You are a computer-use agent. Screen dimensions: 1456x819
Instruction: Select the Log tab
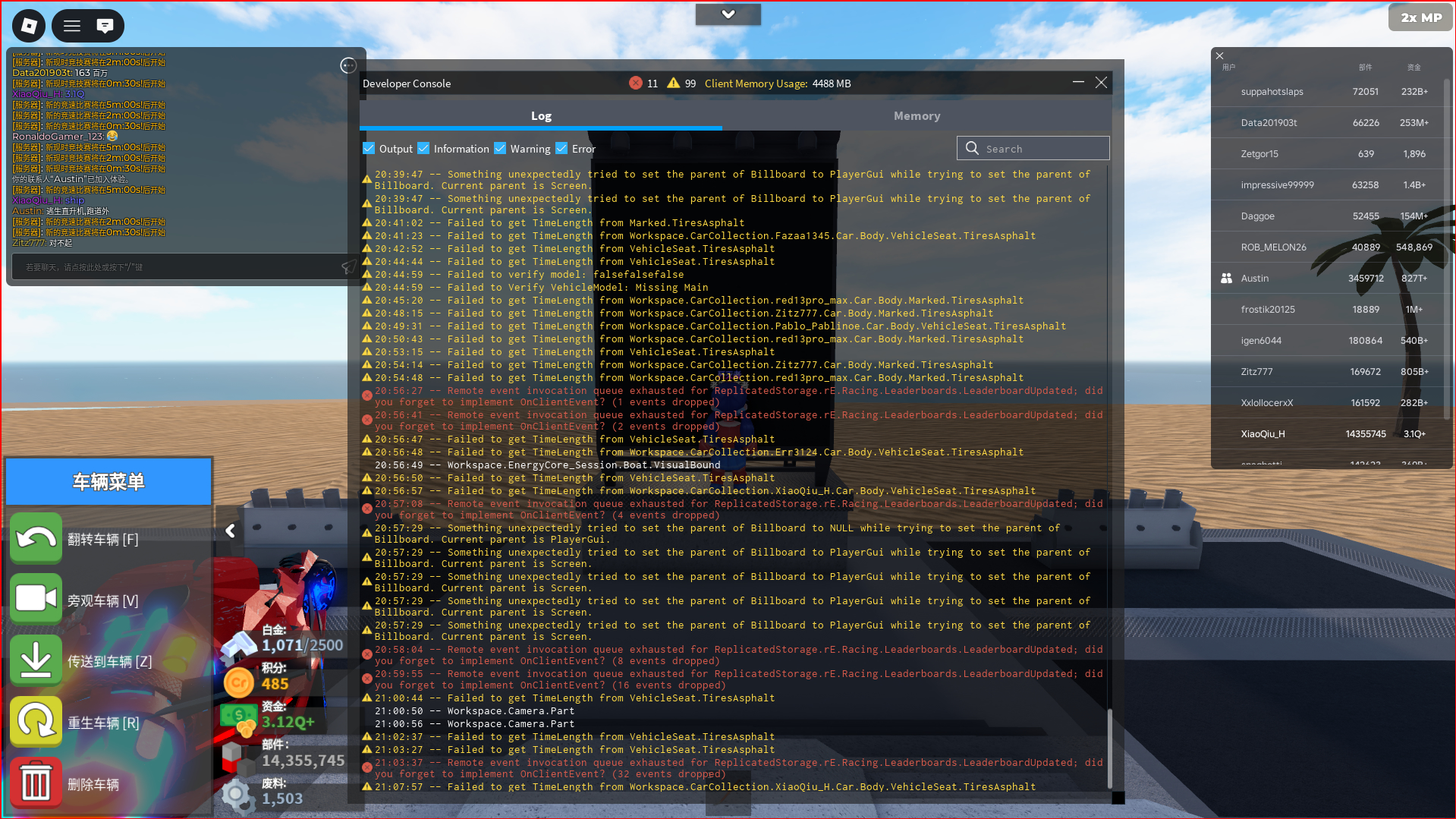[541, 116]
